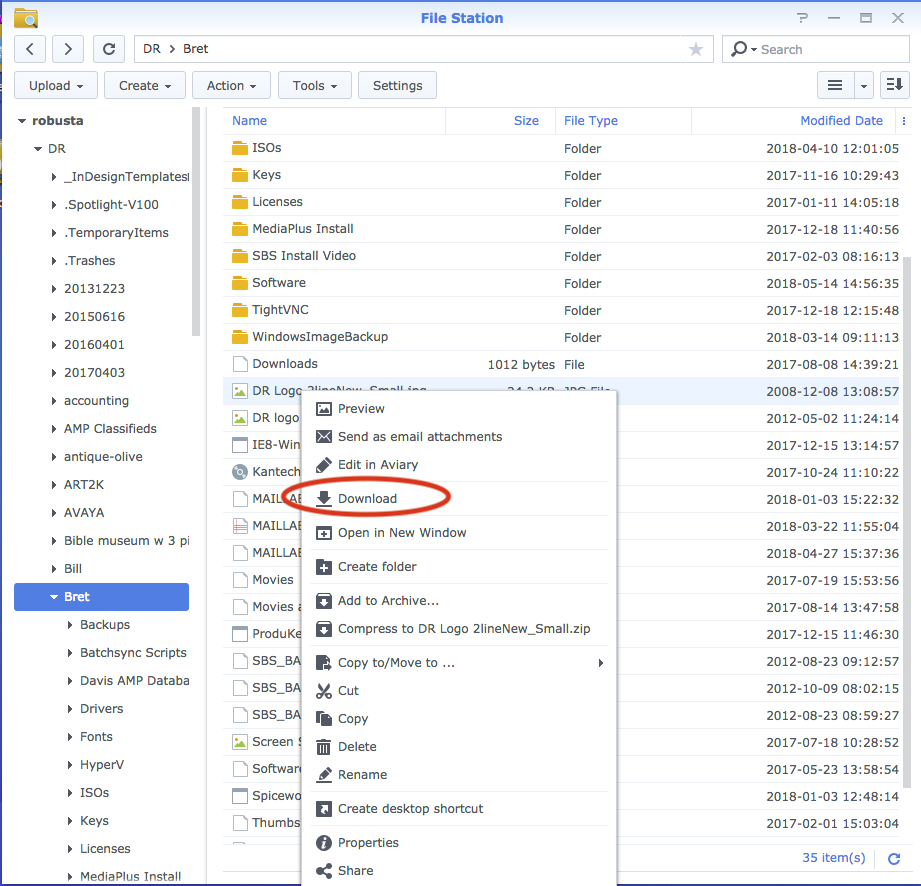Image resolution: width=921 pixels, height=886 pixels.
Task: Select the Fonts folder in the sidebar
Action: pyautogui.click(x=96, y=736)
